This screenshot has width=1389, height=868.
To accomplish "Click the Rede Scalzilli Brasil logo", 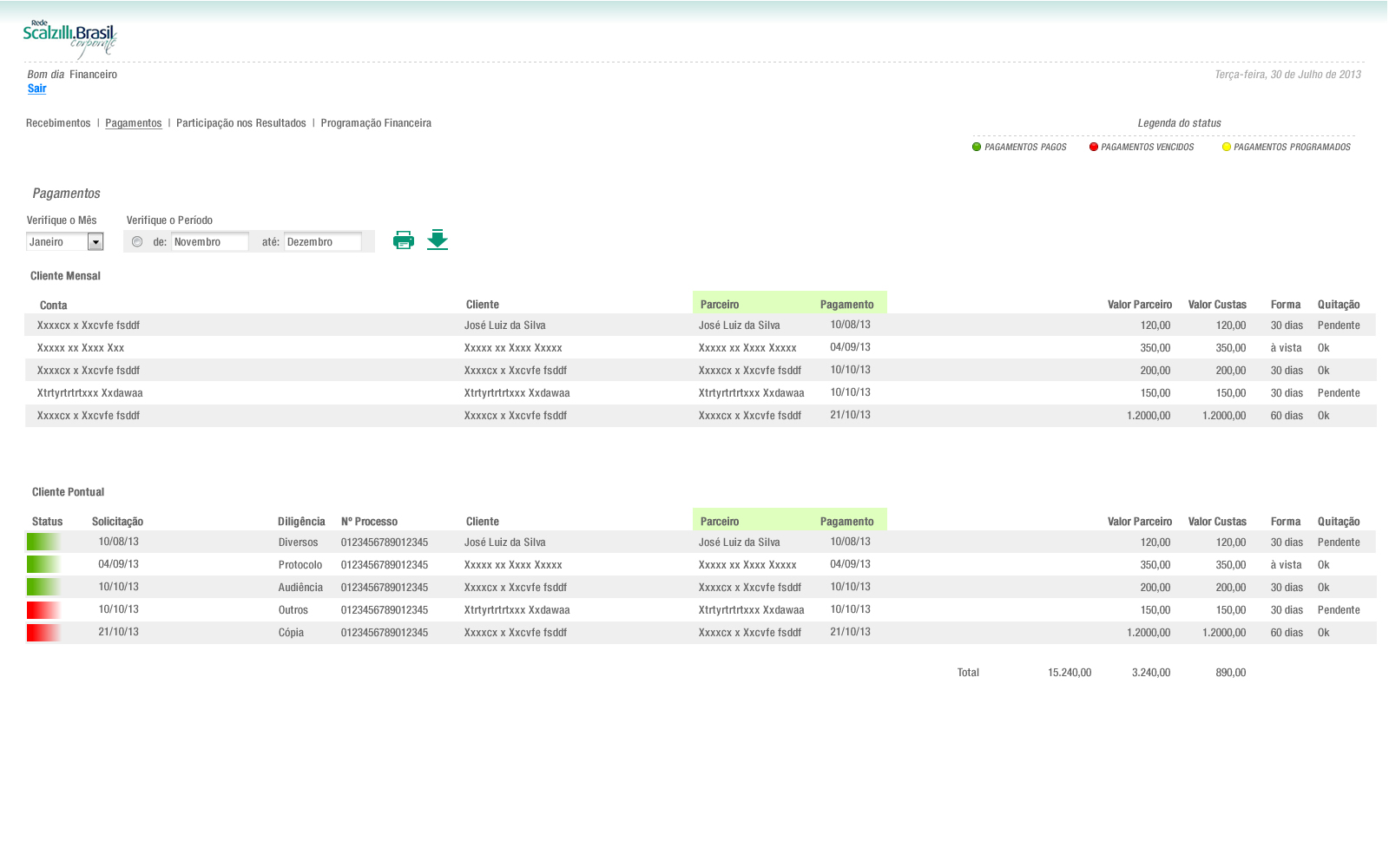I will (x=69, y=39).
